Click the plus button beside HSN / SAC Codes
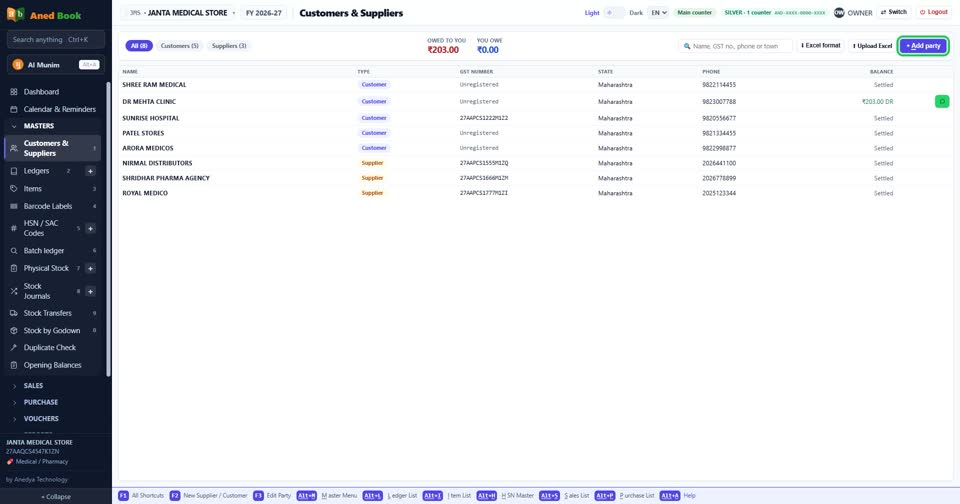 pyautogui.click(x=90, y=228)
